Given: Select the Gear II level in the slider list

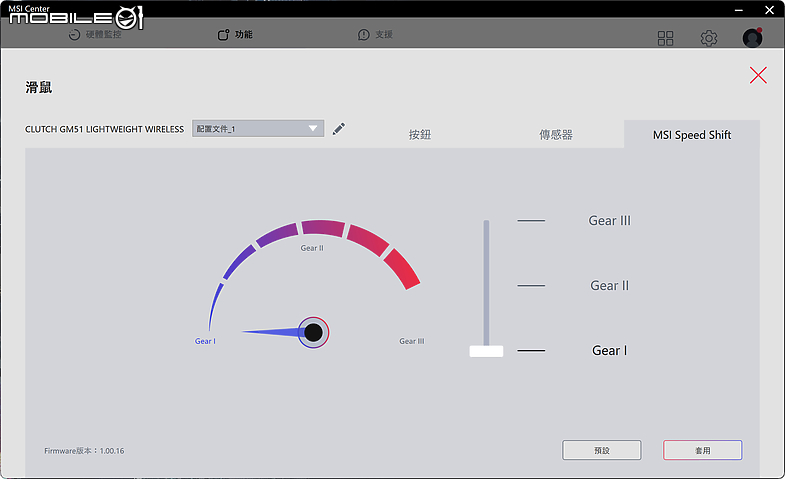Looking at the screenshot, I should point(609,286).
